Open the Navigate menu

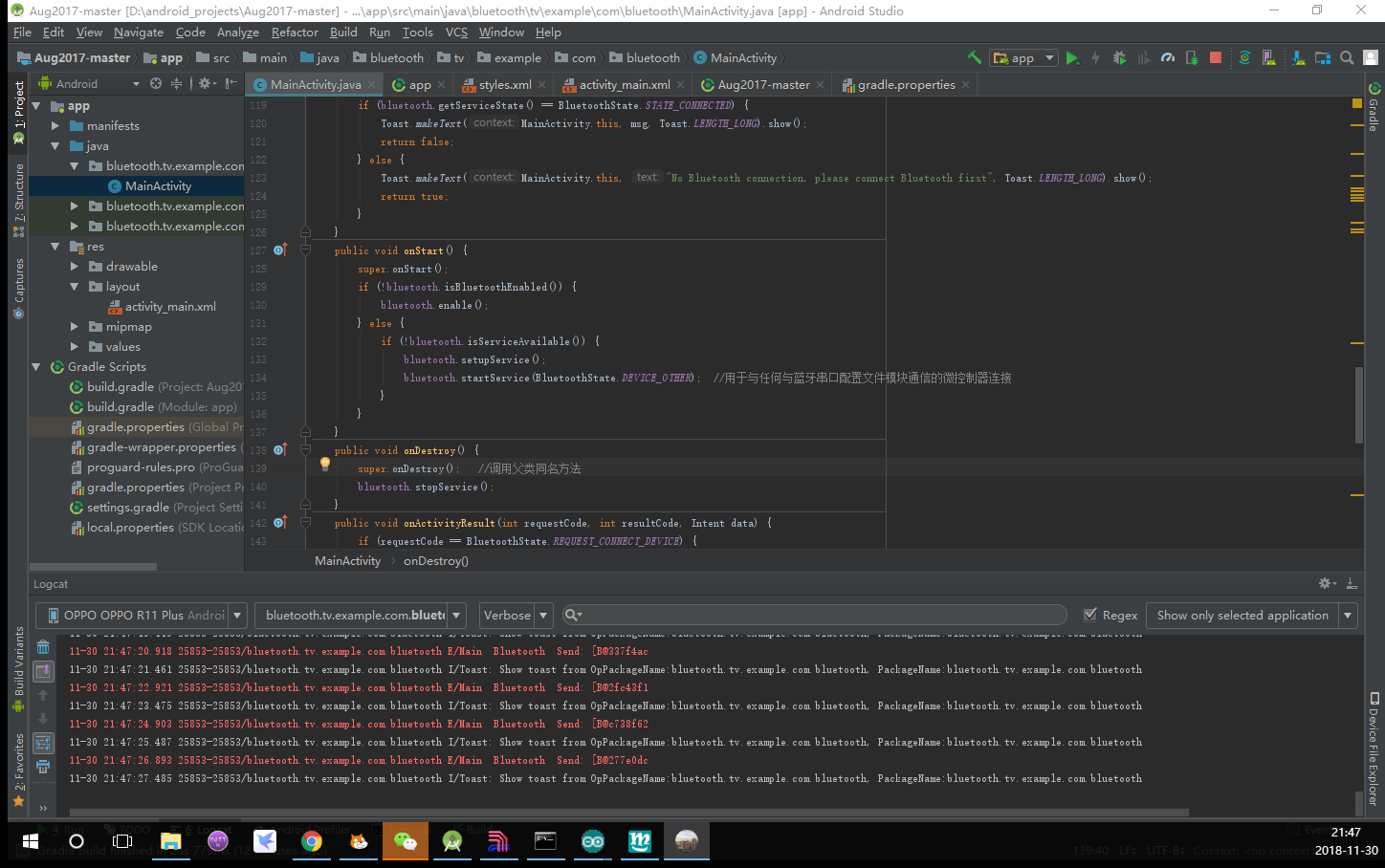139,32
